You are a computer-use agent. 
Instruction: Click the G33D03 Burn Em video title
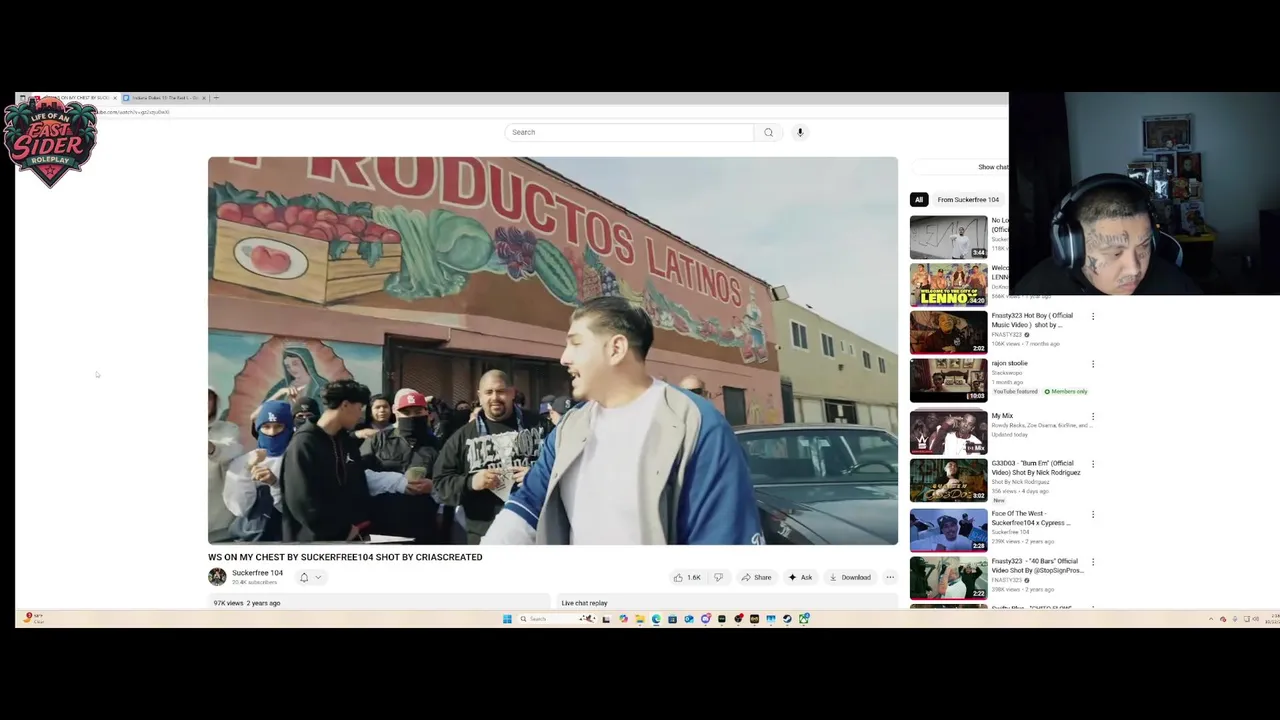[1035, 468]
